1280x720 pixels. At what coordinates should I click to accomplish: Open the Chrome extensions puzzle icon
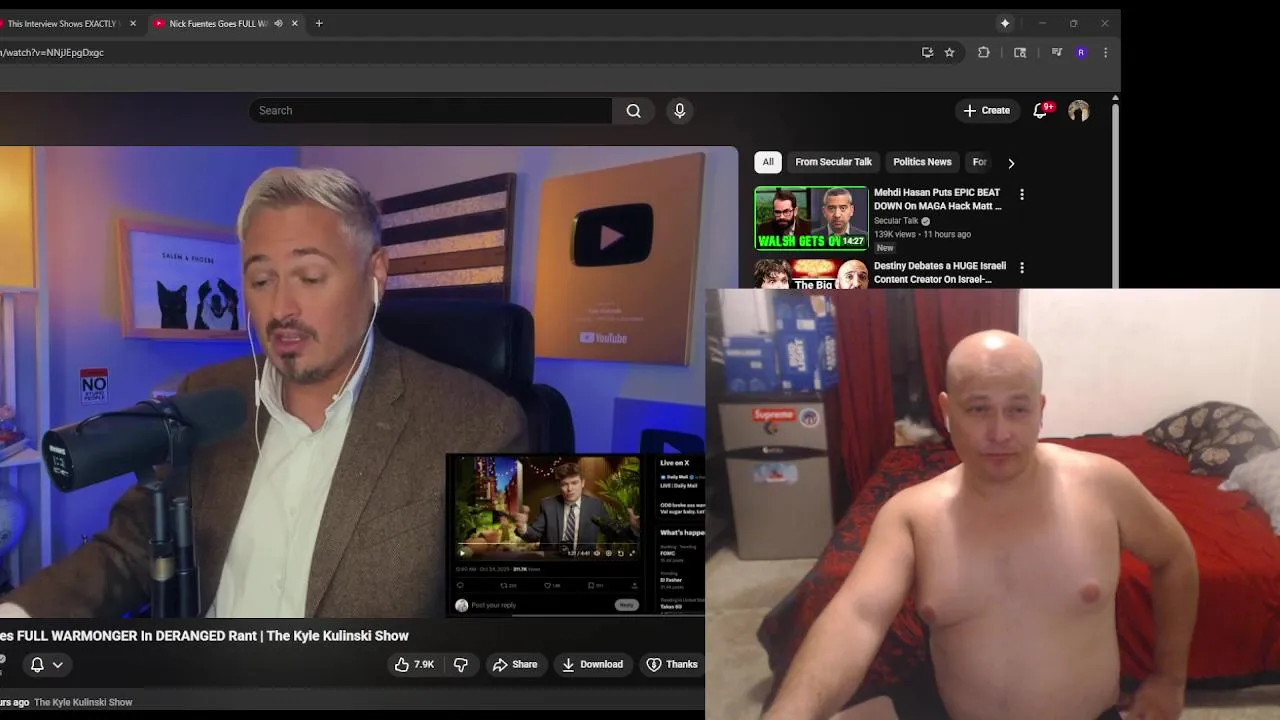click(984, 52)
